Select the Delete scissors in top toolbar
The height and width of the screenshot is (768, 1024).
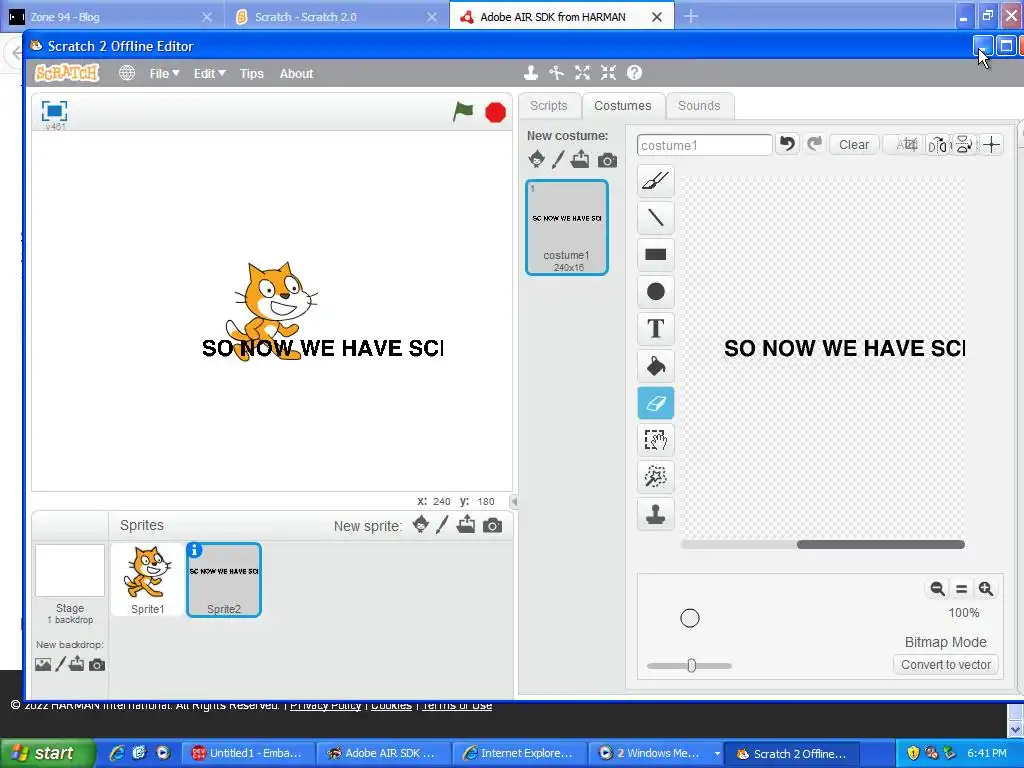(x=556, y=73)
